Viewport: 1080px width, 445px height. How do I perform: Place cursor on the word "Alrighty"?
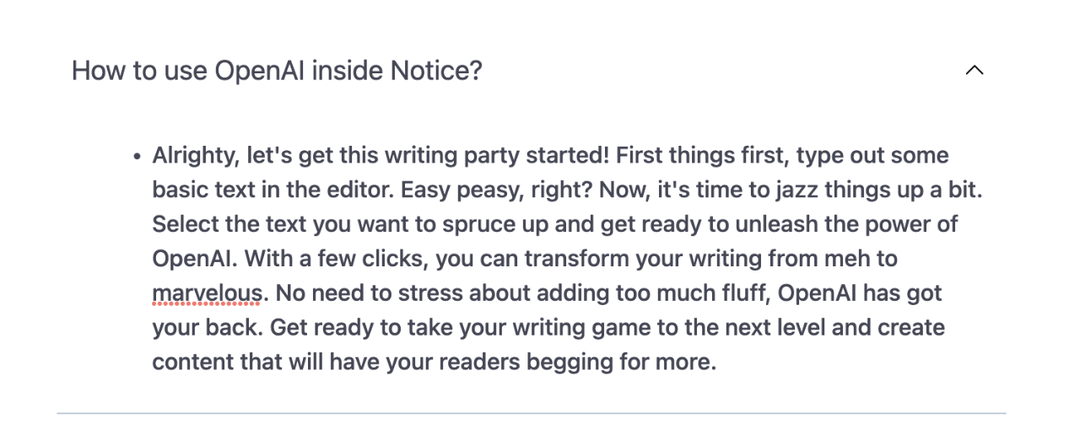(x=196, y=156)
